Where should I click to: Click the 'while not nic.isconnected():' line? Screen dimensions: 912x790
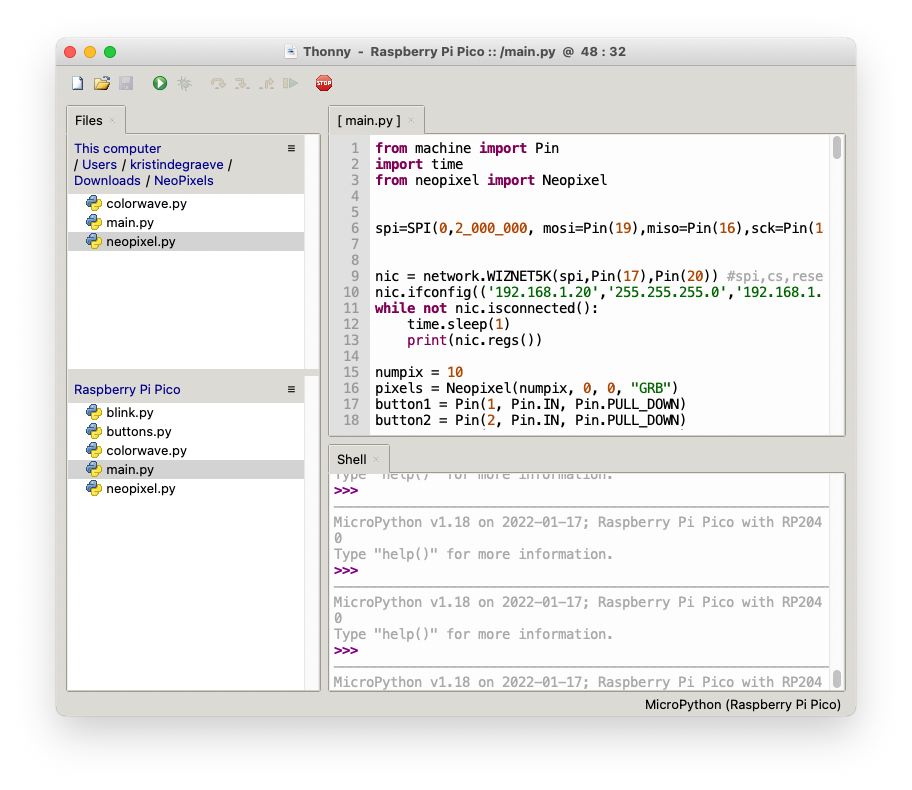pos(486,308)
